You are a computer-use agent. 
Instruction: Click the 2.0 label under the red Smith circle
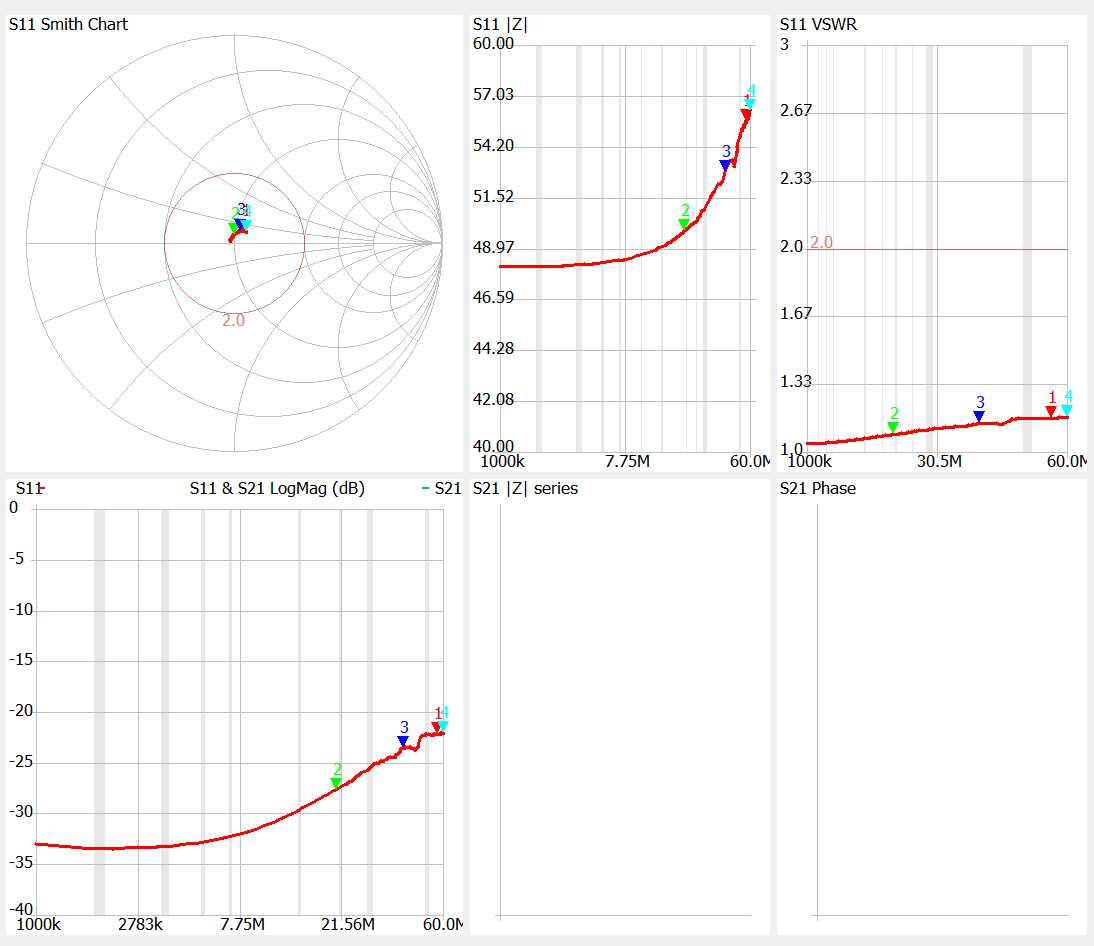[233, 320]
